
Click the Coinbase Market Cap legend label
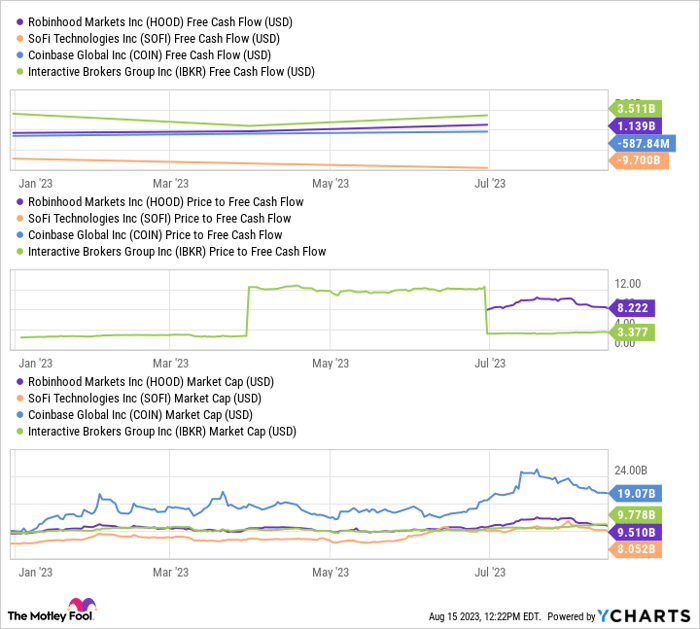140,415
